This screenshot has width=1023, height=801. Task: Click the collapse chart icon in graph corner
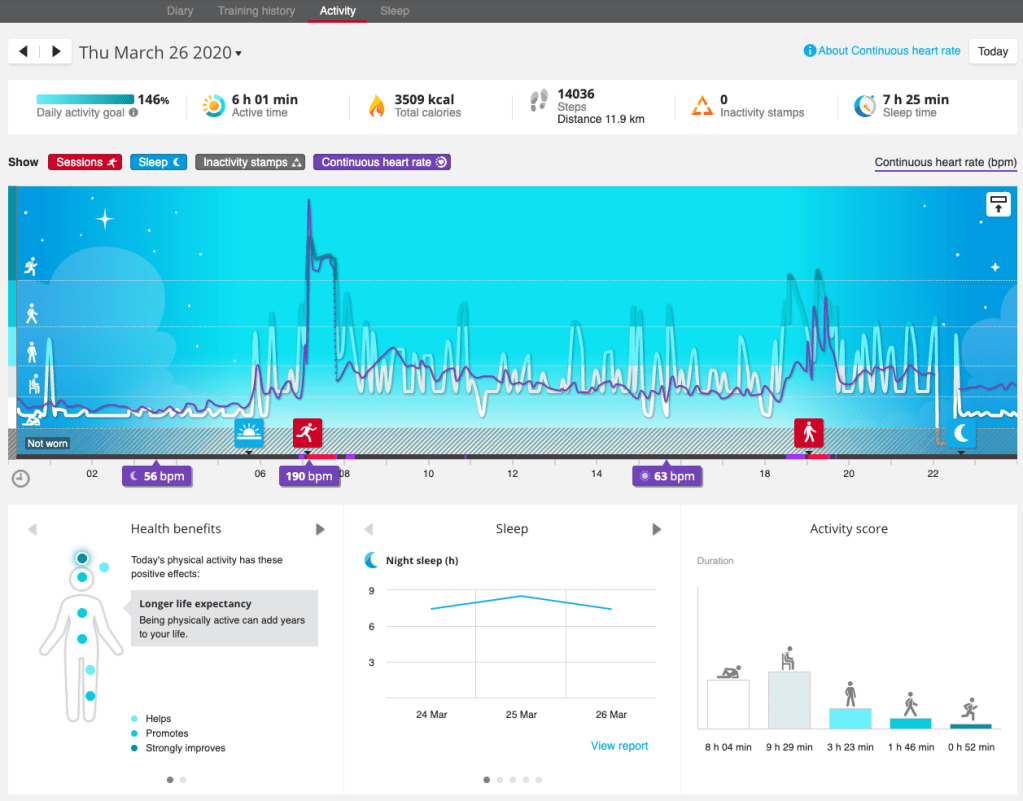coord(997,205)
